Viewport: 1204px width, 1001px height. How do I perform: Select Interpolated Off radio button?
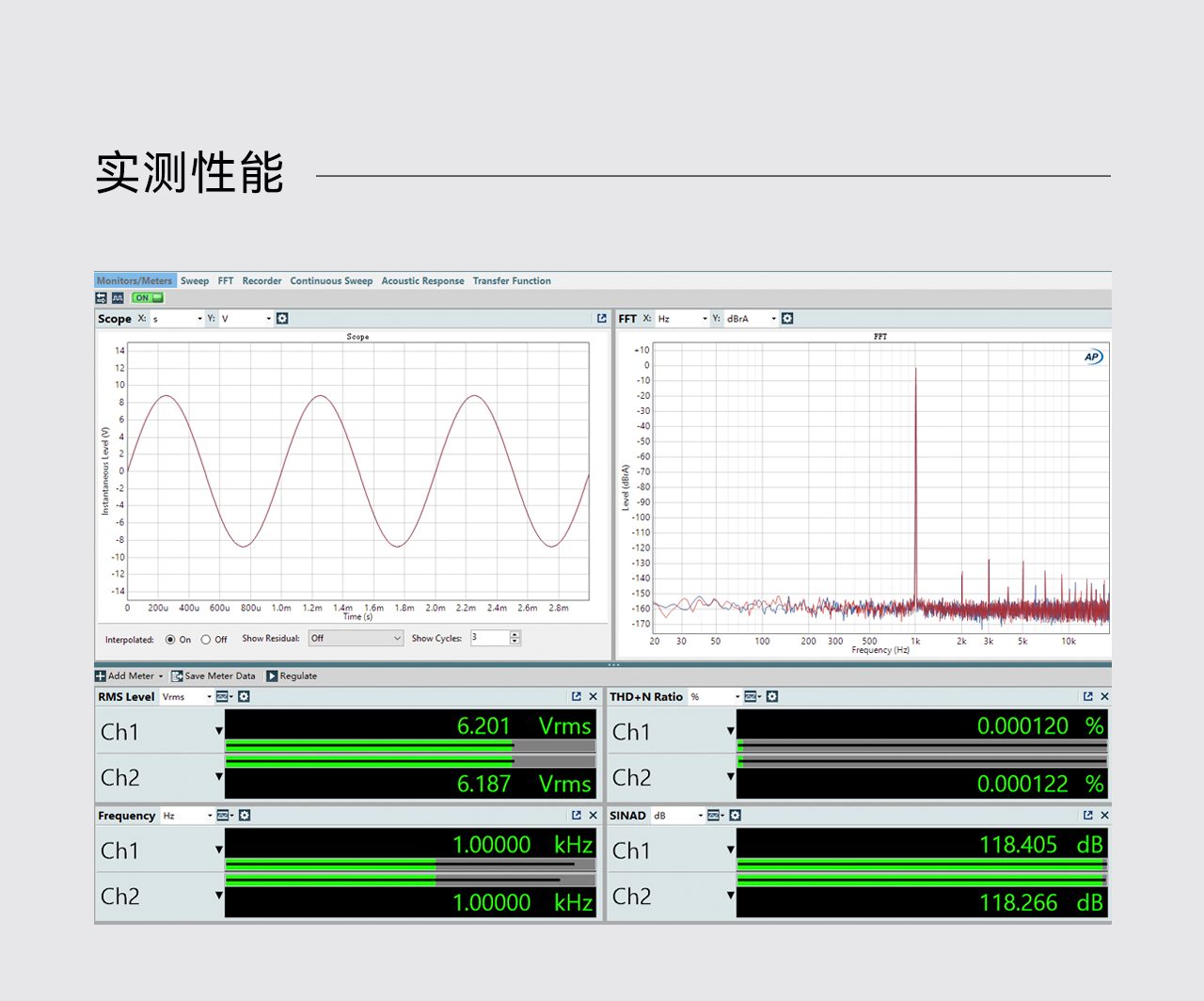pyautogui.click(x=205, y=640)
